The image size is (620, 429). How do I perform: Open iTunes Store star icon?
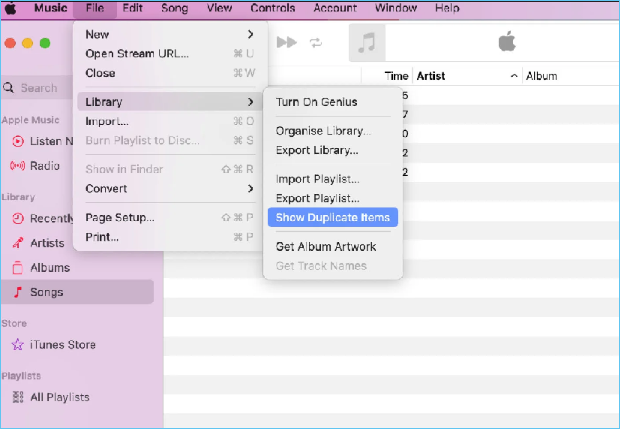(x=17, y=345)
